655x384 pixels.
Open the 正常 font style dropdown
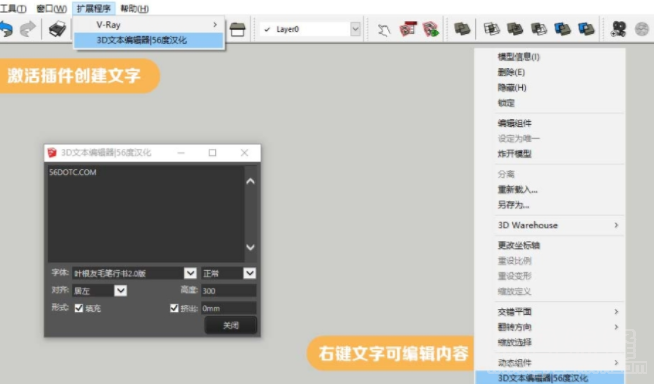point(249,273)
